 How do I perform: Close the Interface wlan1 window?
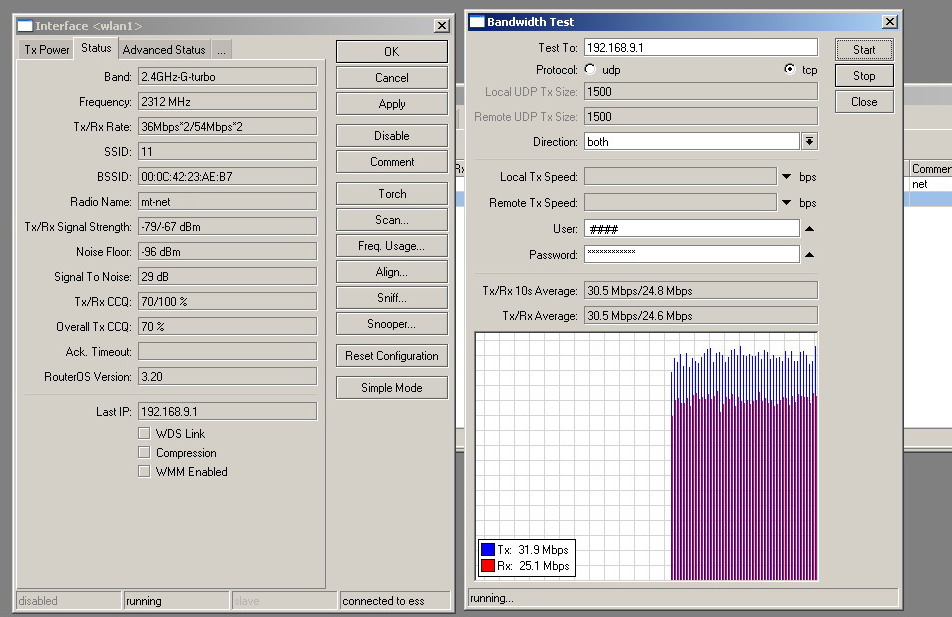tap(441, 26)
